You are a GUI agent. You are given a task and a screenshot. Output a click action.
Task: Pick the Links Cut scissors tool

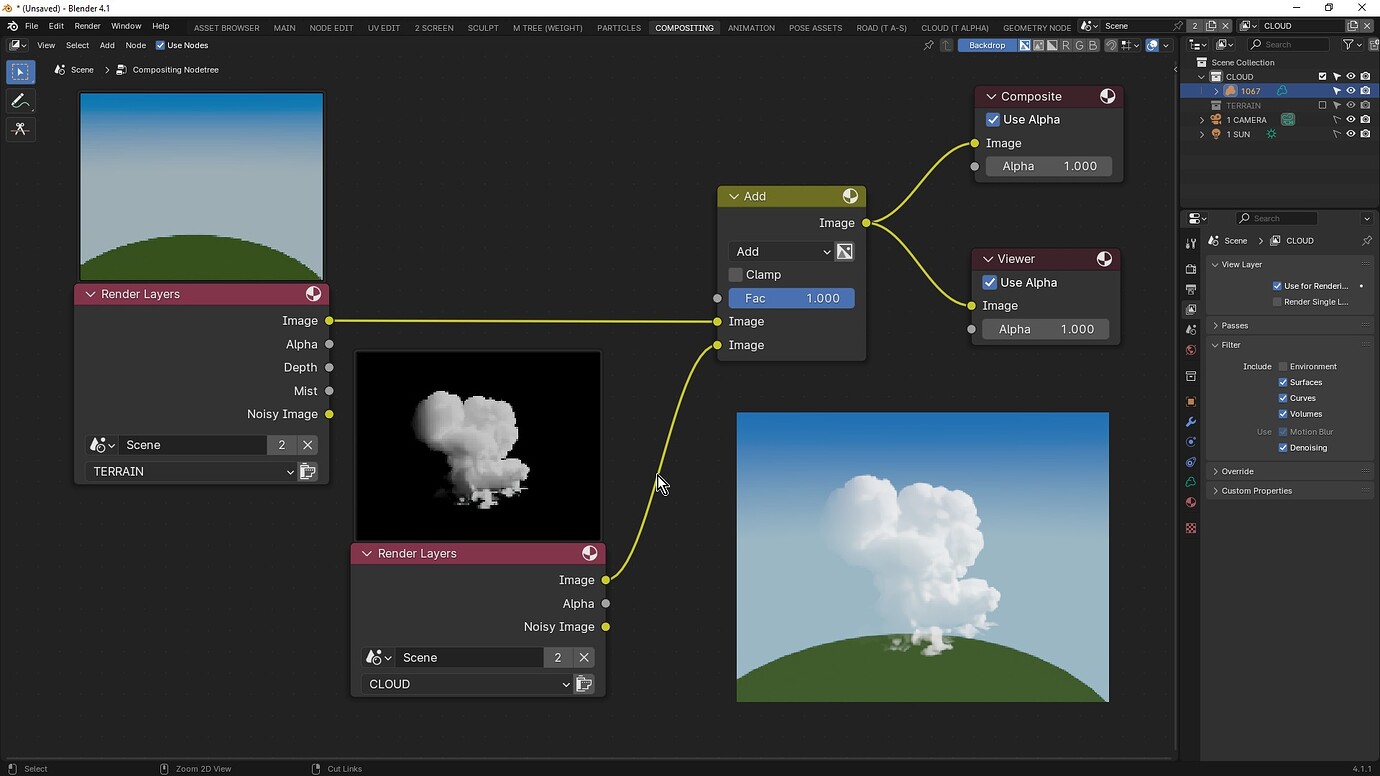click(20, 129)
